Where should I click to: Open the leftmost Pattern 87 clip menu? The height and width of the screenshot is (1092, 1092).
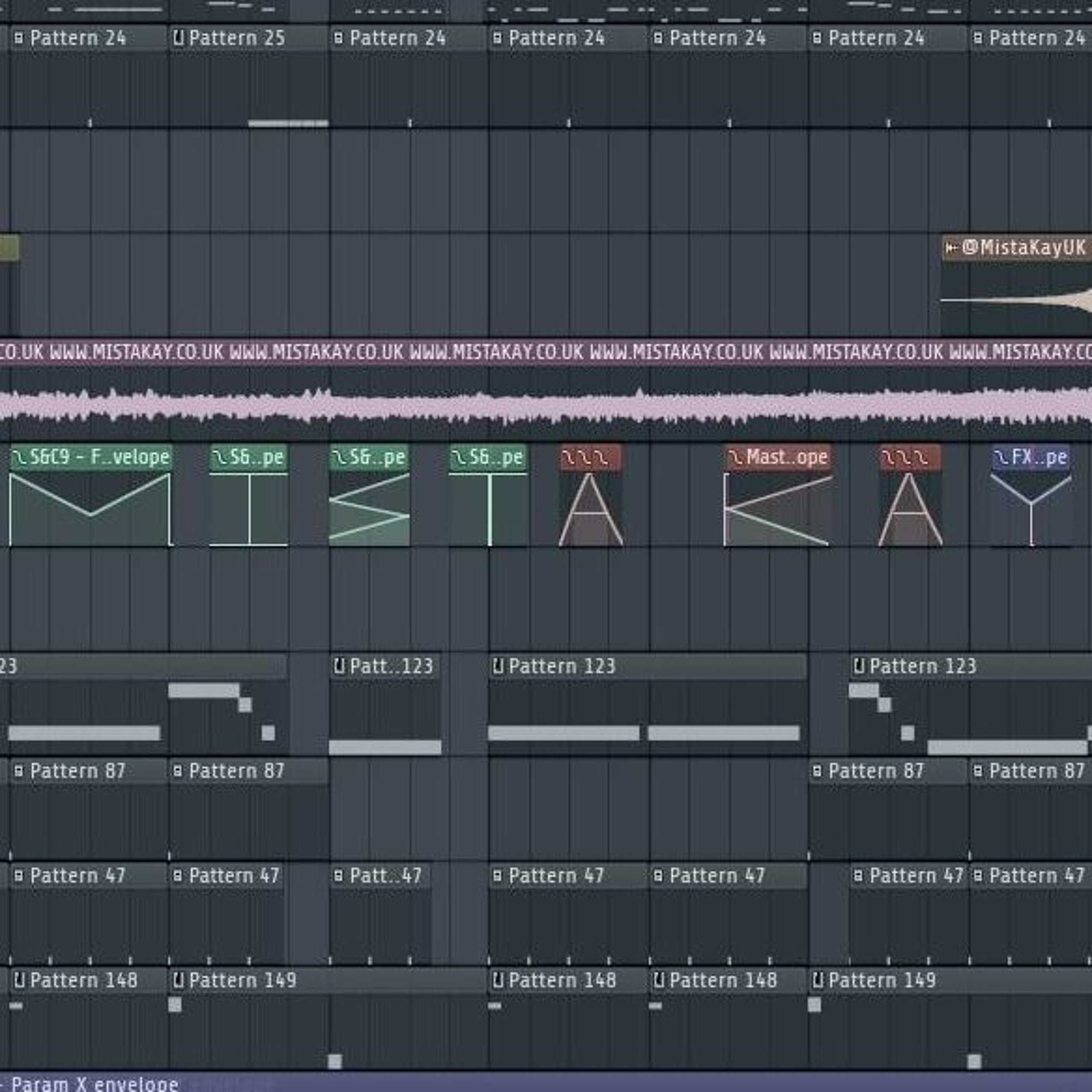pyautogui.click(x=19, y=771)
